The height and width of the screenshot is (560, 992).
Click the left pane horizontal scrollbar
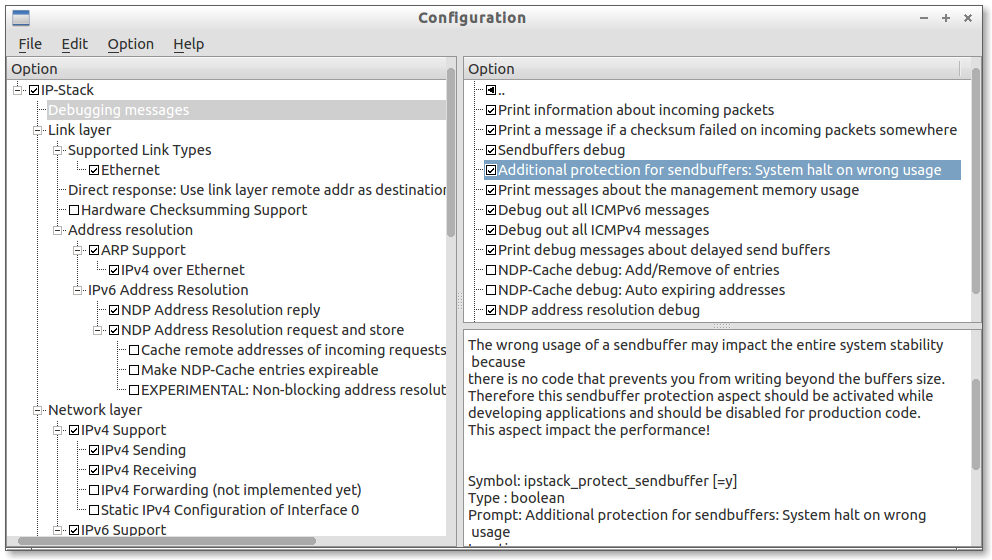(167, 541)
